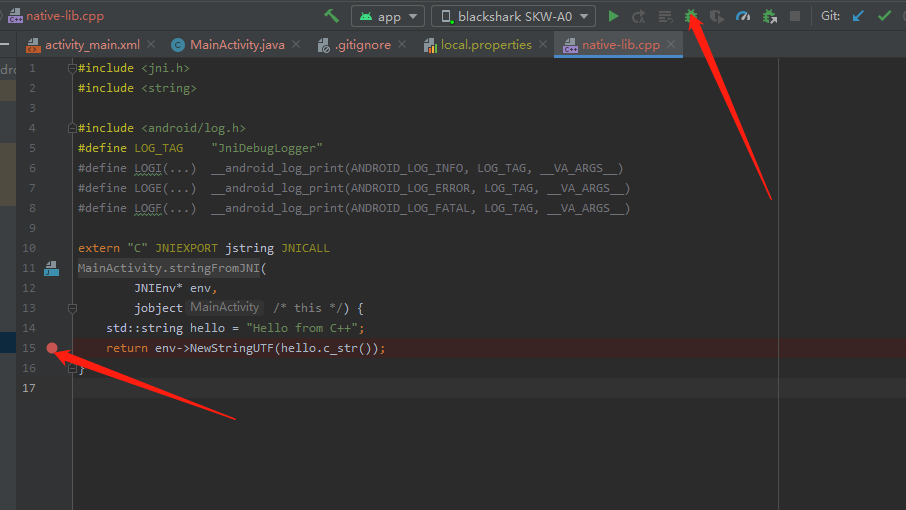This screenshot has width=906, height=510.
Task: Remove the breakpoint on line 15
Action: pos(52,348)
